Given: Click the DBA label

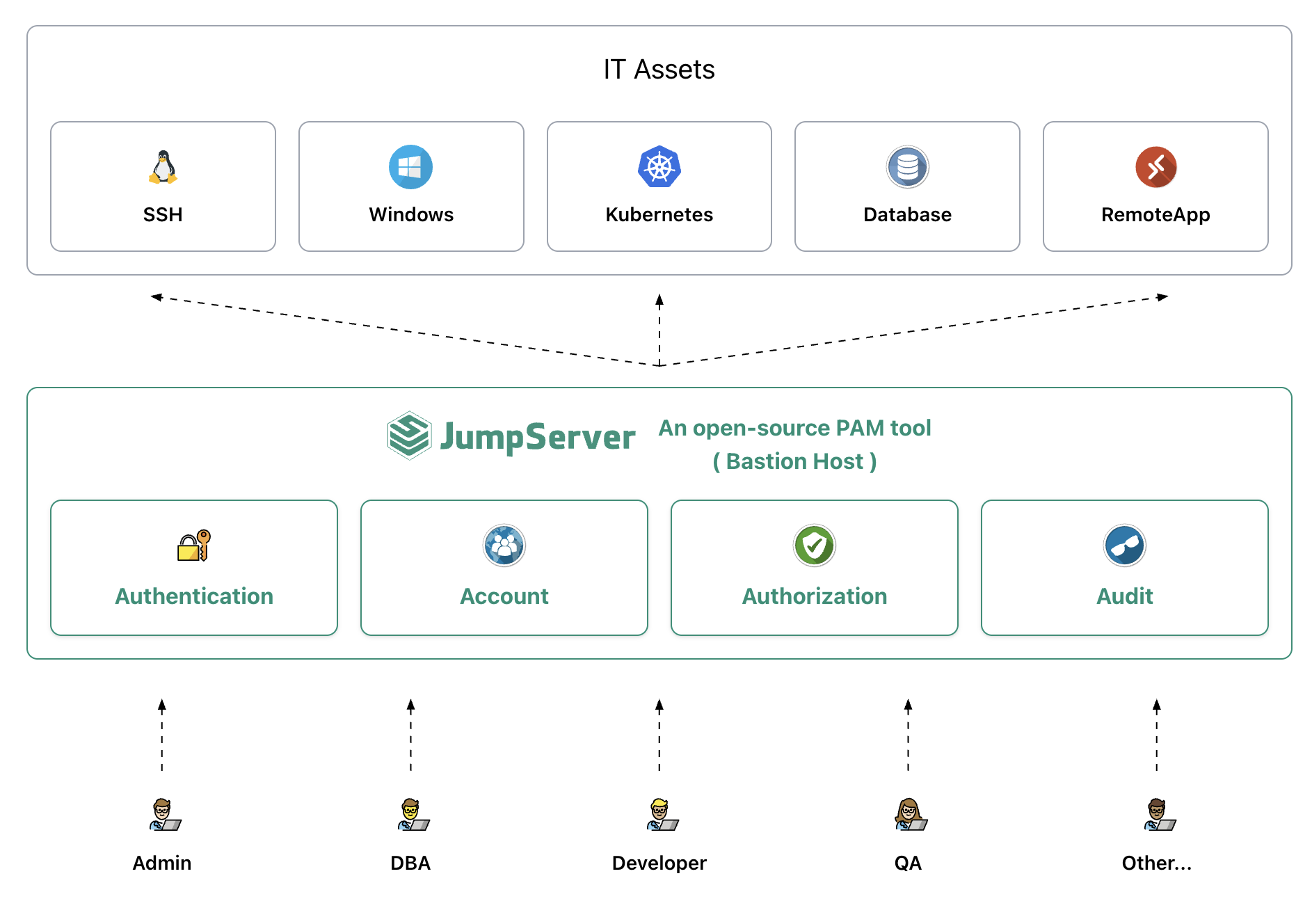Looking at the screenshot, I should point(410,863).
